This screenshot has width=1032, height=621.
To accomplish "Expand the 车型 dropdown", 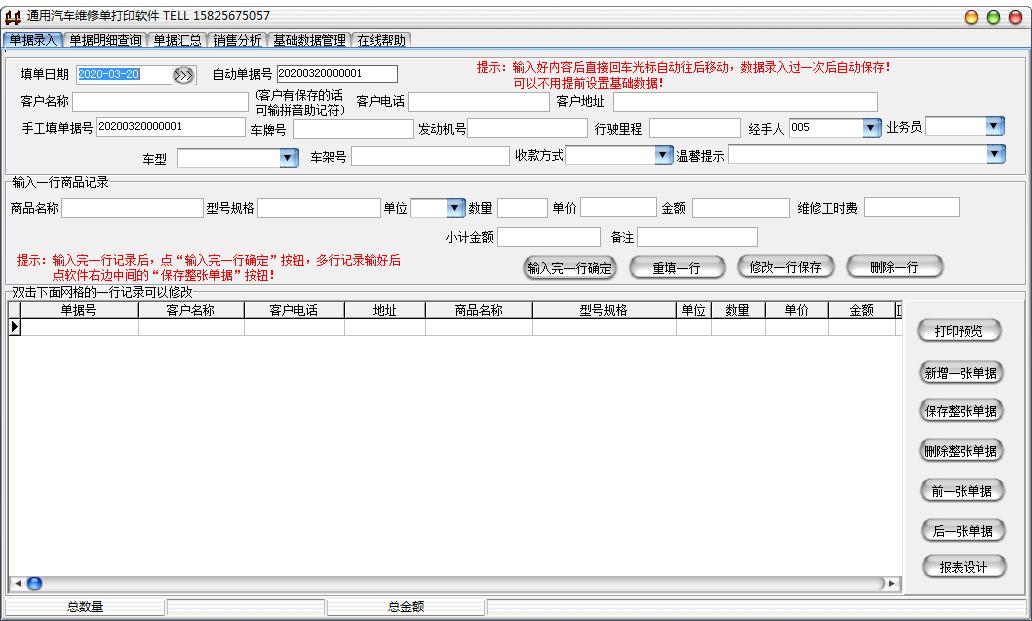I will coord(288,158).
